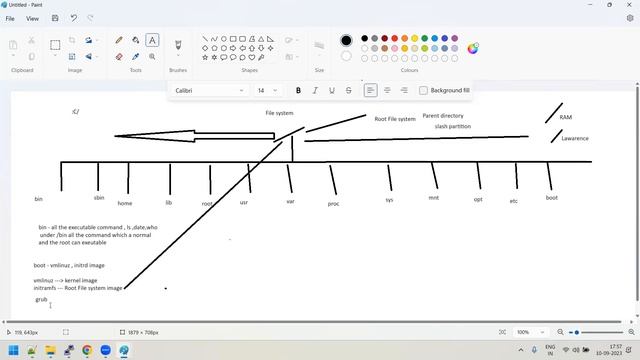Click the Zoom in button
The height and width of the screenshot is (360, 640).
(x=631, y=332)
